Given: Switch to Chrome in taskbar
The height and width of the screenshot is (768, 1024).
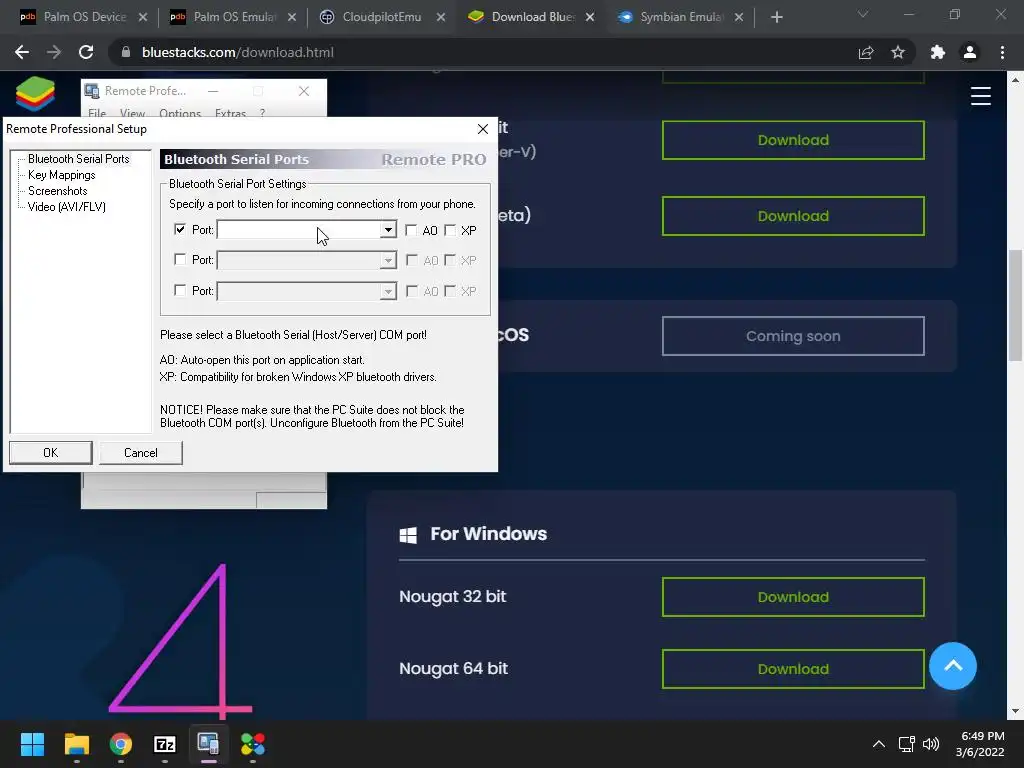Looking at the screenshot, I should [x=121, y=744].
